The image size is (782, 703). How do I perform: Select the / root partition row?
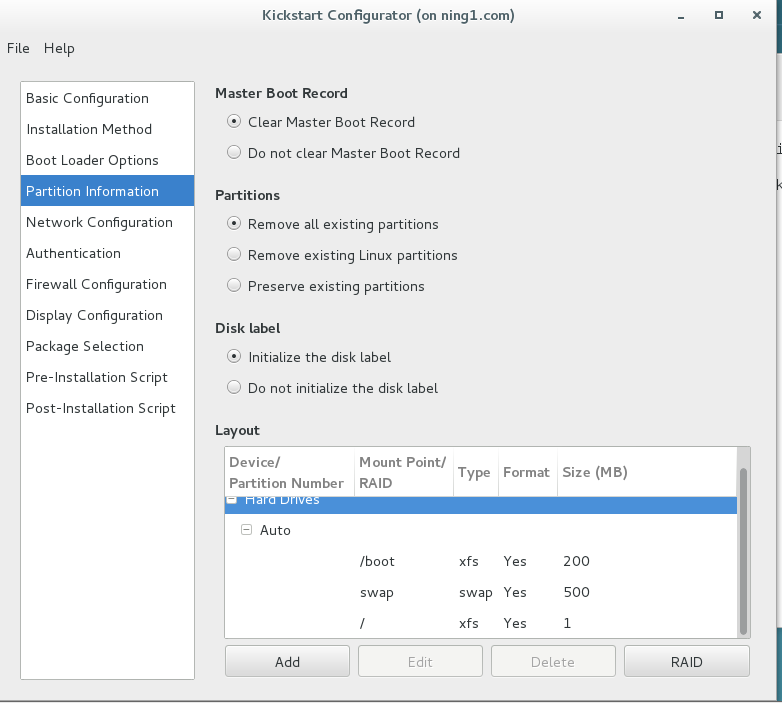coord(481,623)
